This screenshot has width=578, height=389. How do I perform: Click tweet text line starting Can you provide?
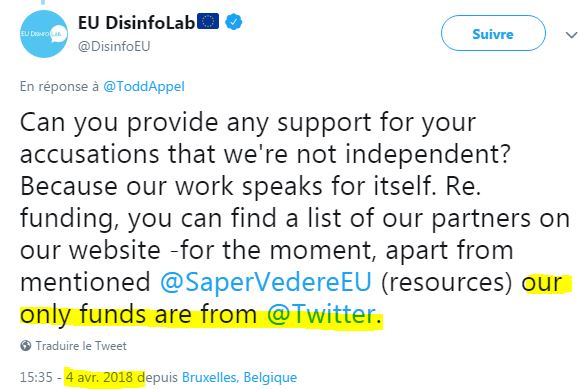pyautogui.click(x=248, y=123)
